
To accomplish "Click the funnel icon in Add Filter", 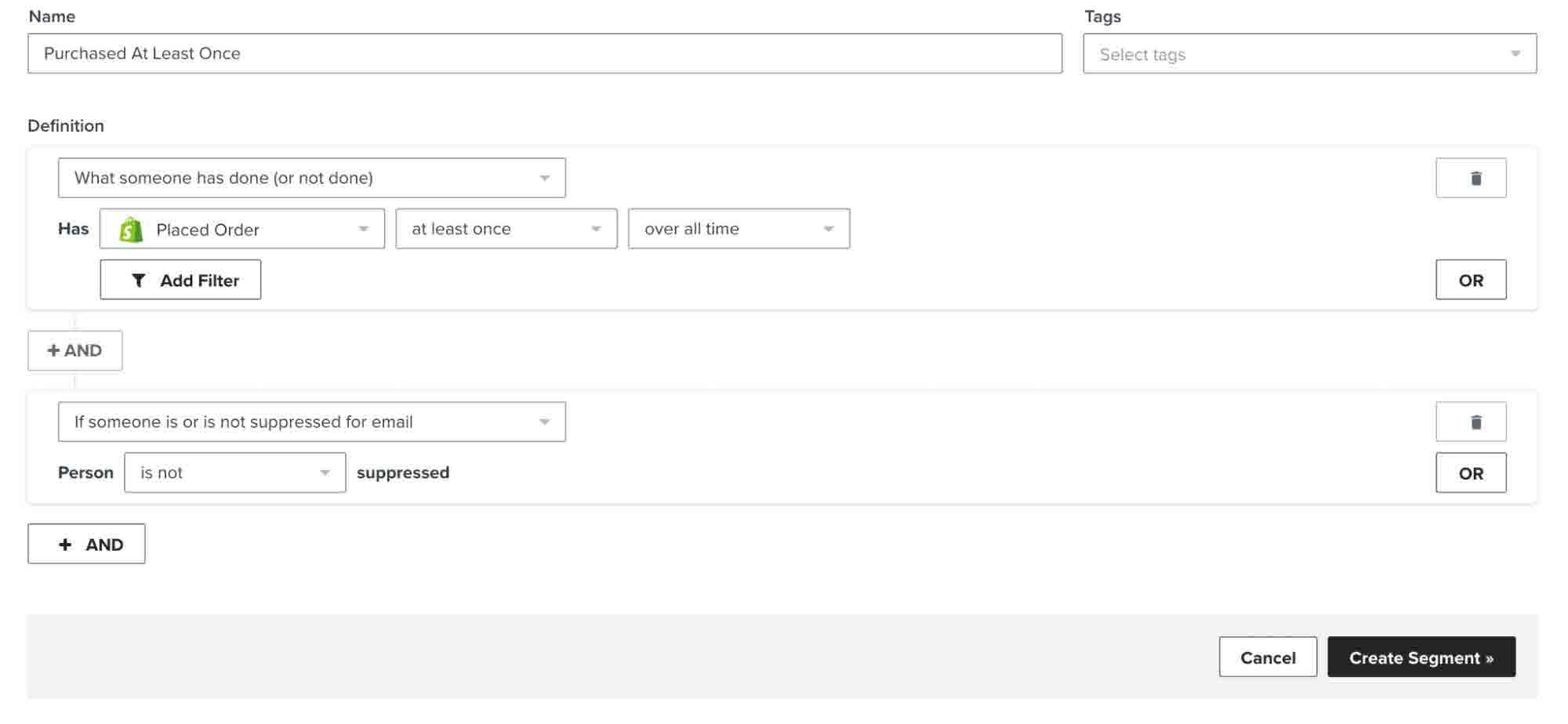I will (138, 281).
